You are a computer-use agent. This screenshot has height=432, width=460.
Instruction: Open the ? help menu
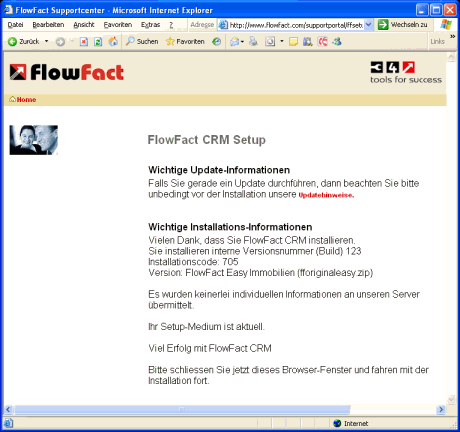click(x=171, y=25)
